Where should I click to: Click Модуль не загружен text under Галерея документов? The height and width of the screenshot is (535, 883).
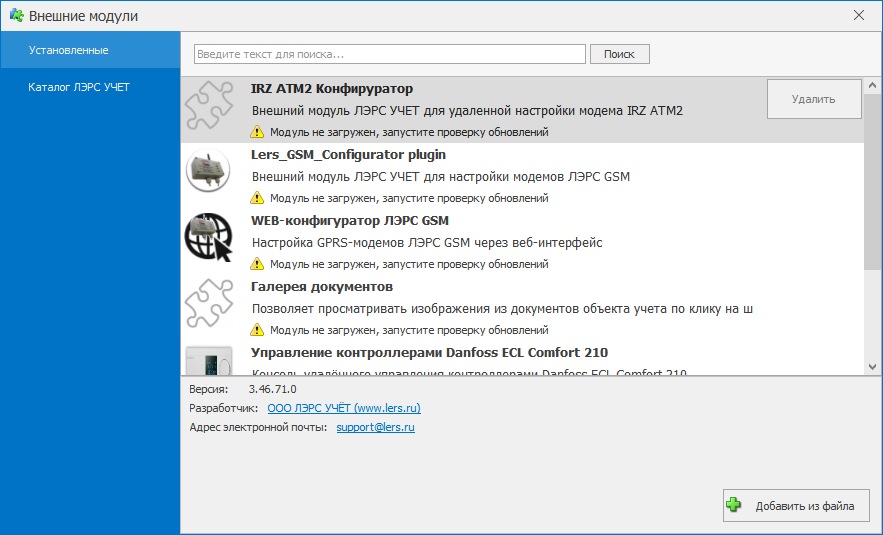point(409,329)
